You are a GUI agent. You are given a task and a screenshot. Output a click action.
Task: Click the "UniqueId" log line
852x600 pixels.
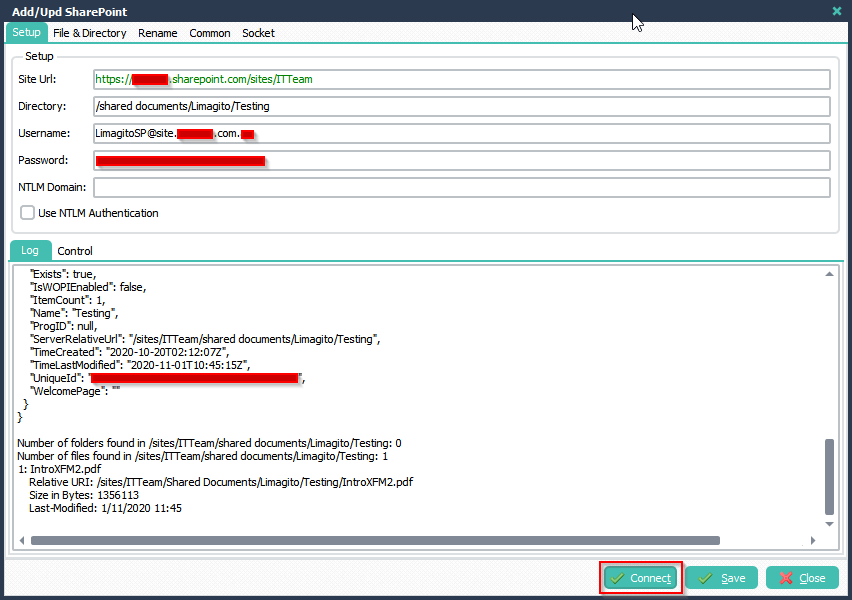167,378
